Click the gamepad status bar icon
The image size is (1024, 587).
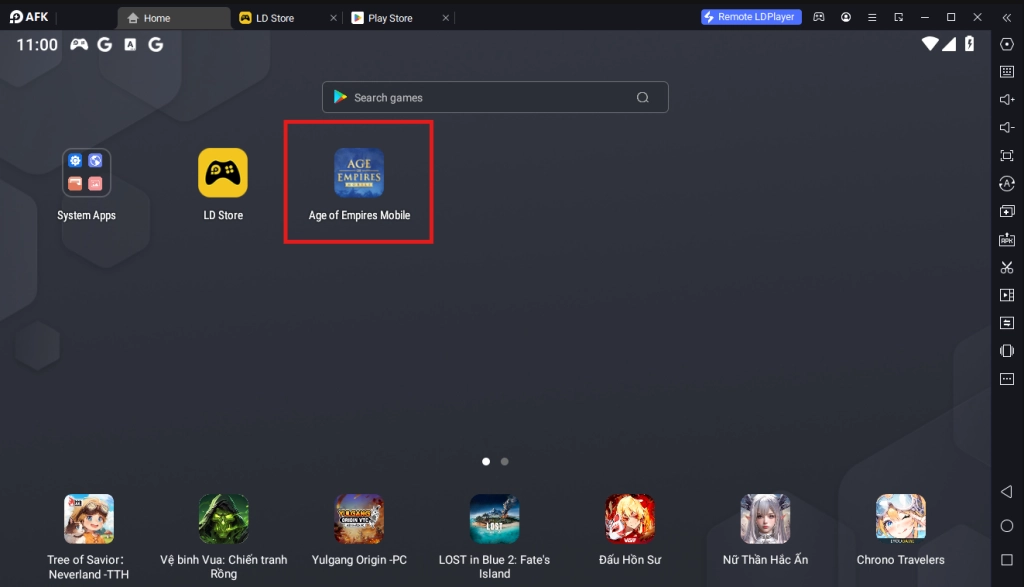[x=79, y=44]
